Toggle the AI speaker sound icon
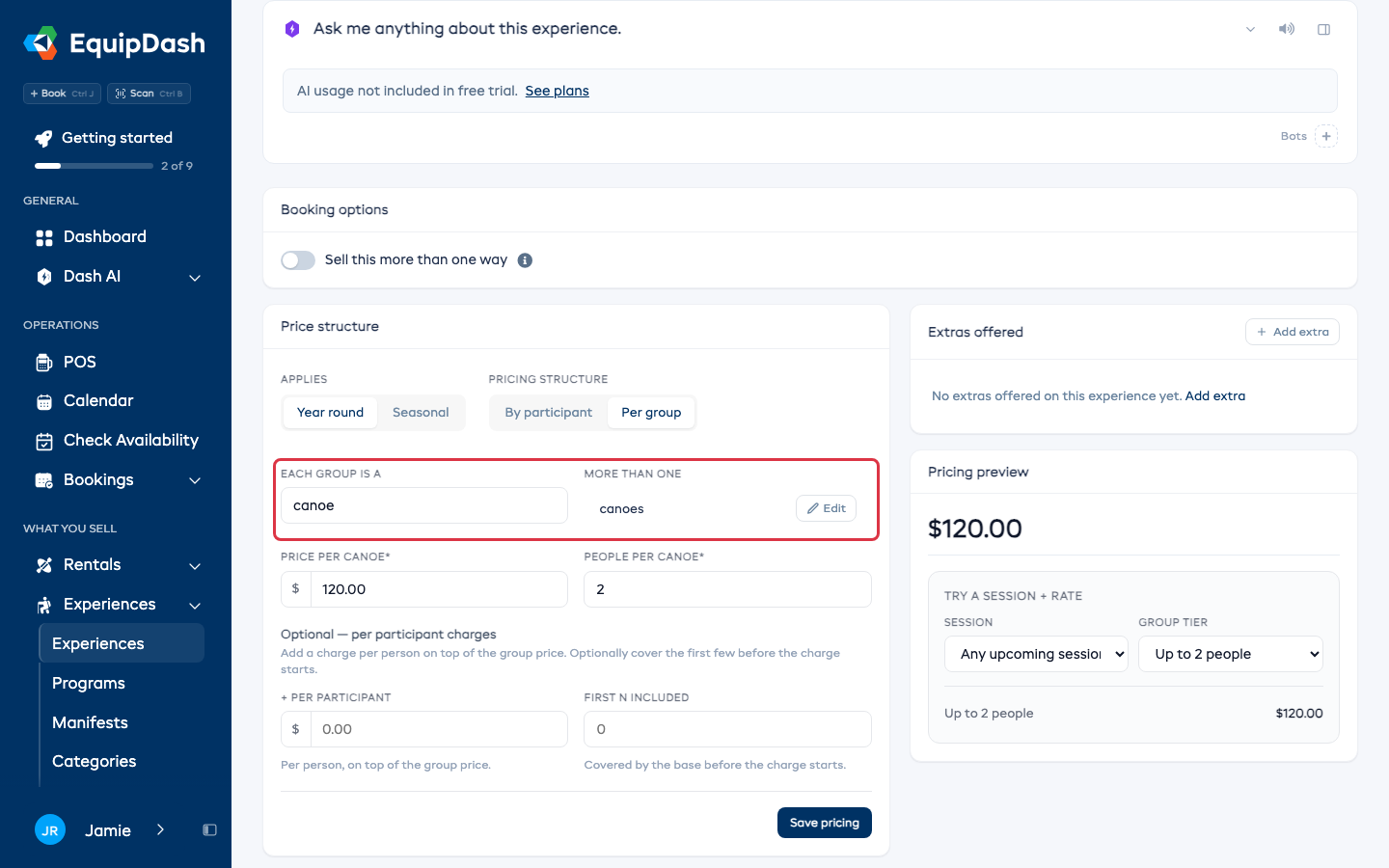 coord(1287,29)
